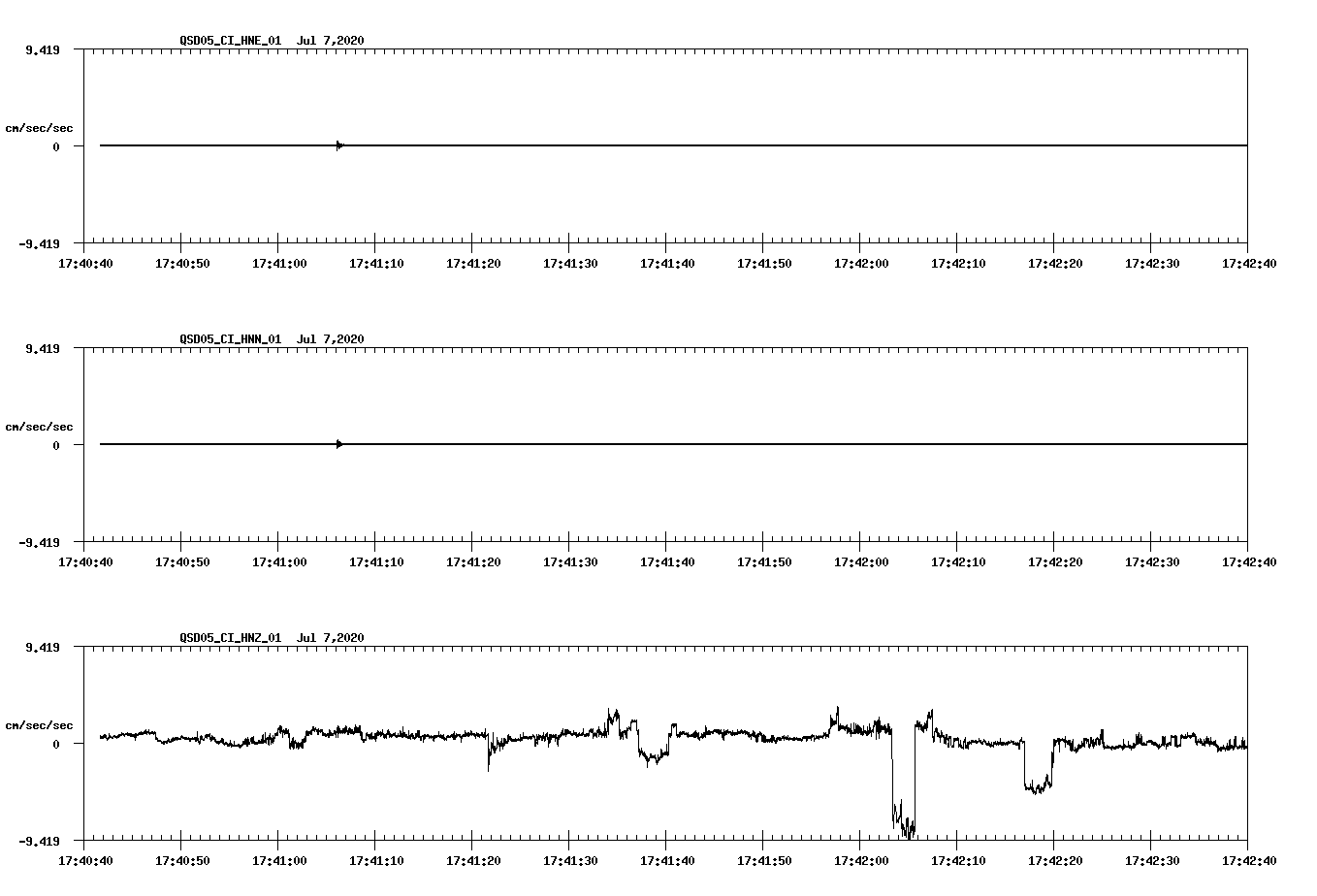Select the arrival marker on the HNN trace

point(339,444)
